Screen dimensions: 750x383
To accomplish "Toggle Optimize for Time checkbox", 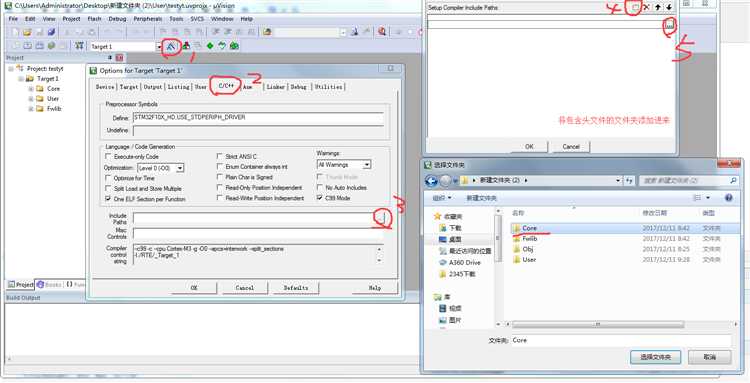I will pos(108,178).
